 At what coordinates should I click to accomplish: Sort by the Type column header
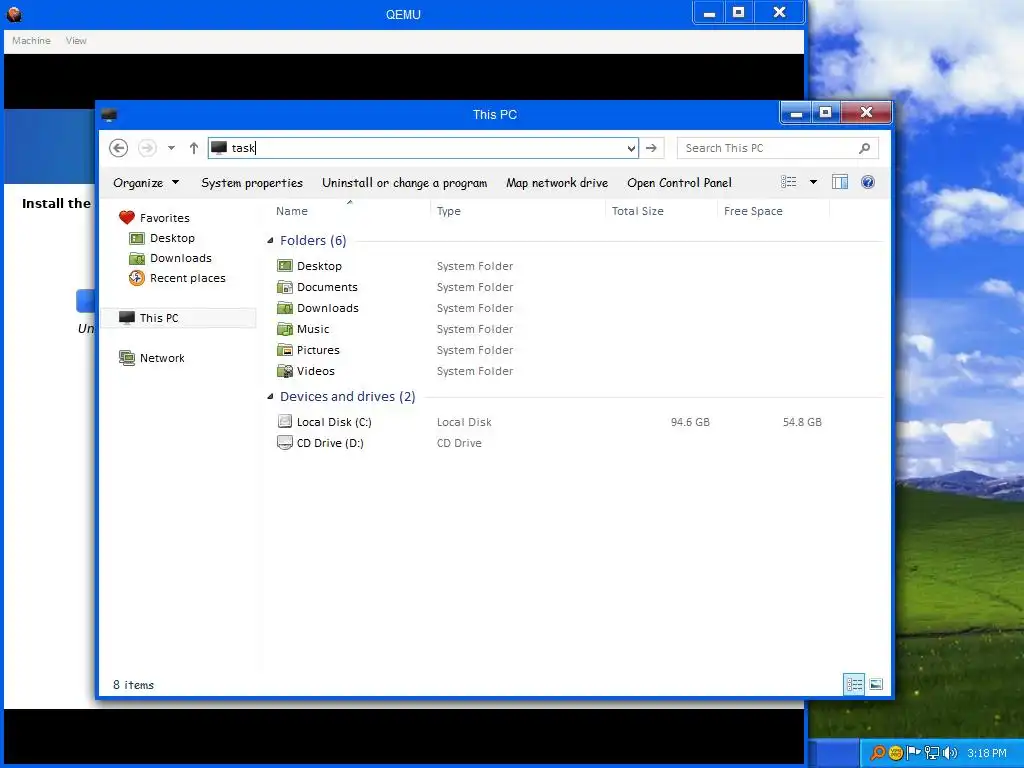pos(449,211)
